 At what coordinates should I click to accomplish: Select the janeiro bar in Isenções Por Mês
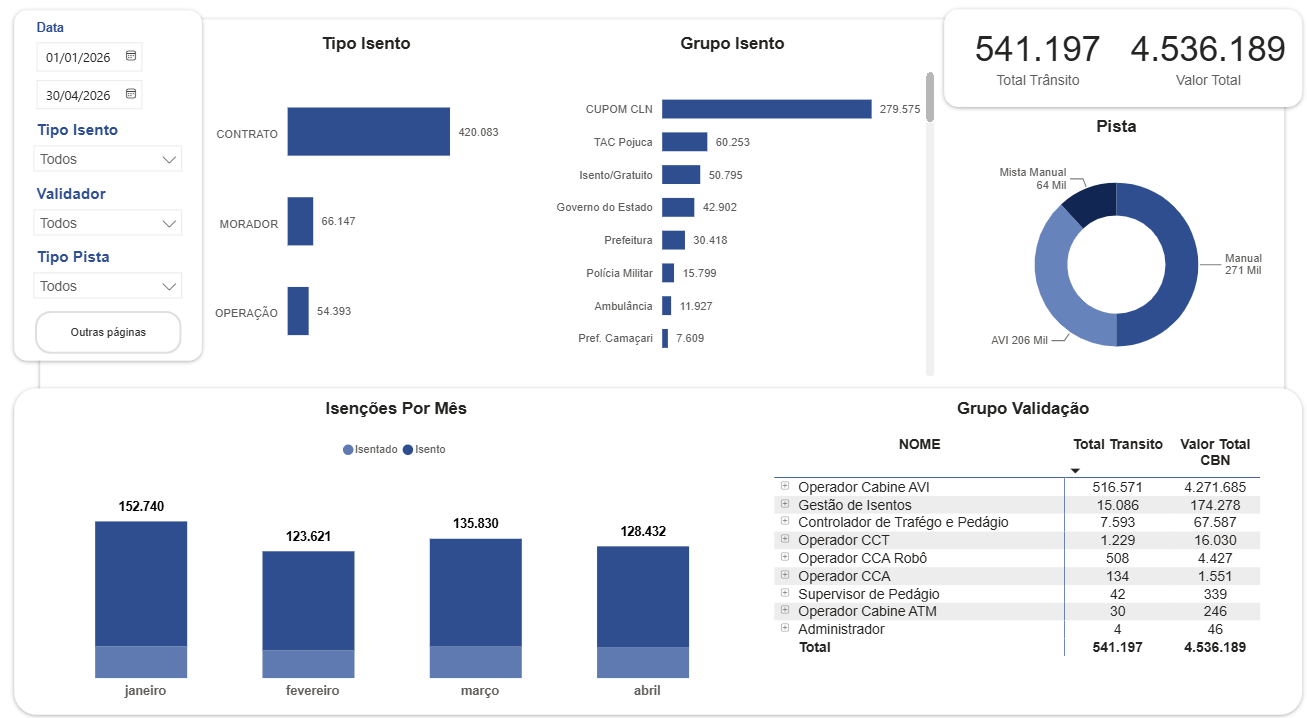point(141,599)
